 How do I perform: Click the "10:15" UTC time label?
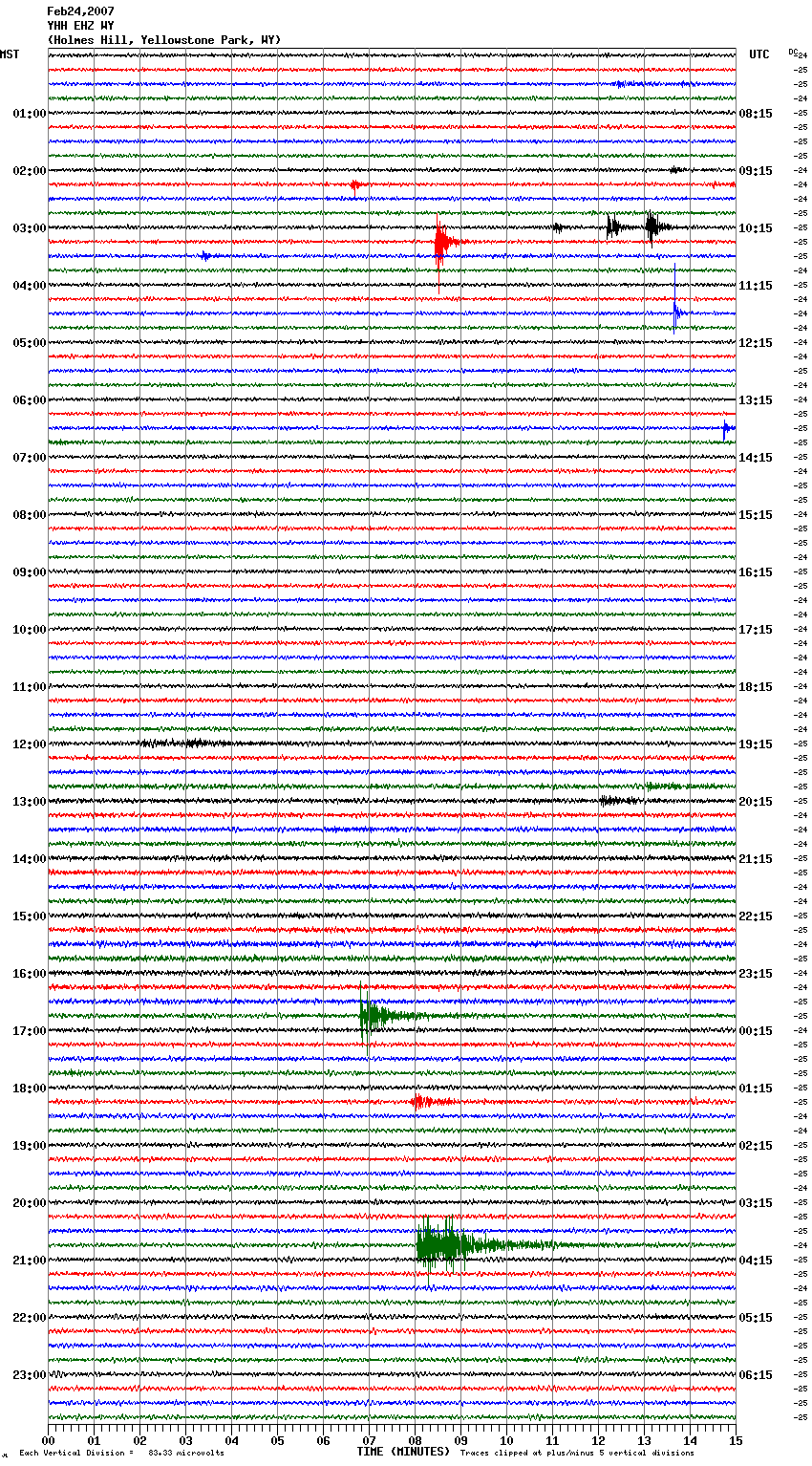pyautogui.click(x=756, y=228)
